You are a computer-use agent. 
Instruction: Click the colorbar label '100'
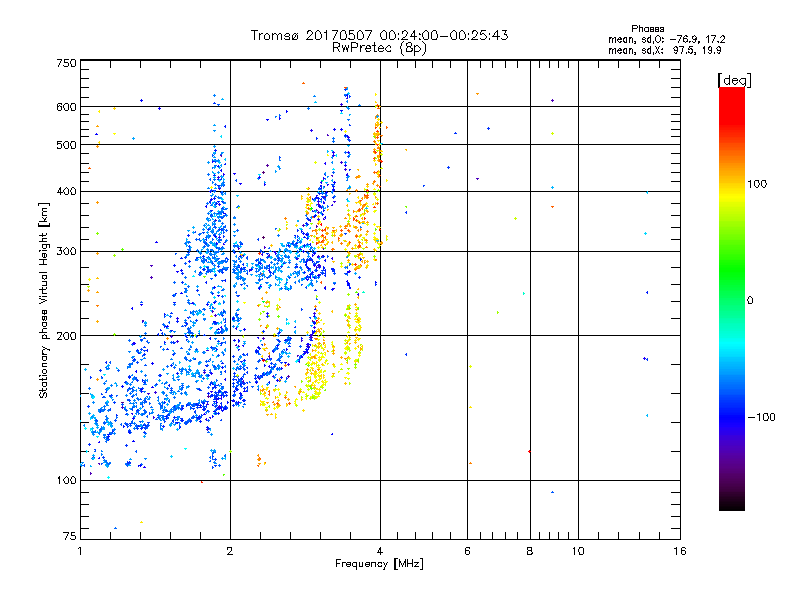[757, 184]
